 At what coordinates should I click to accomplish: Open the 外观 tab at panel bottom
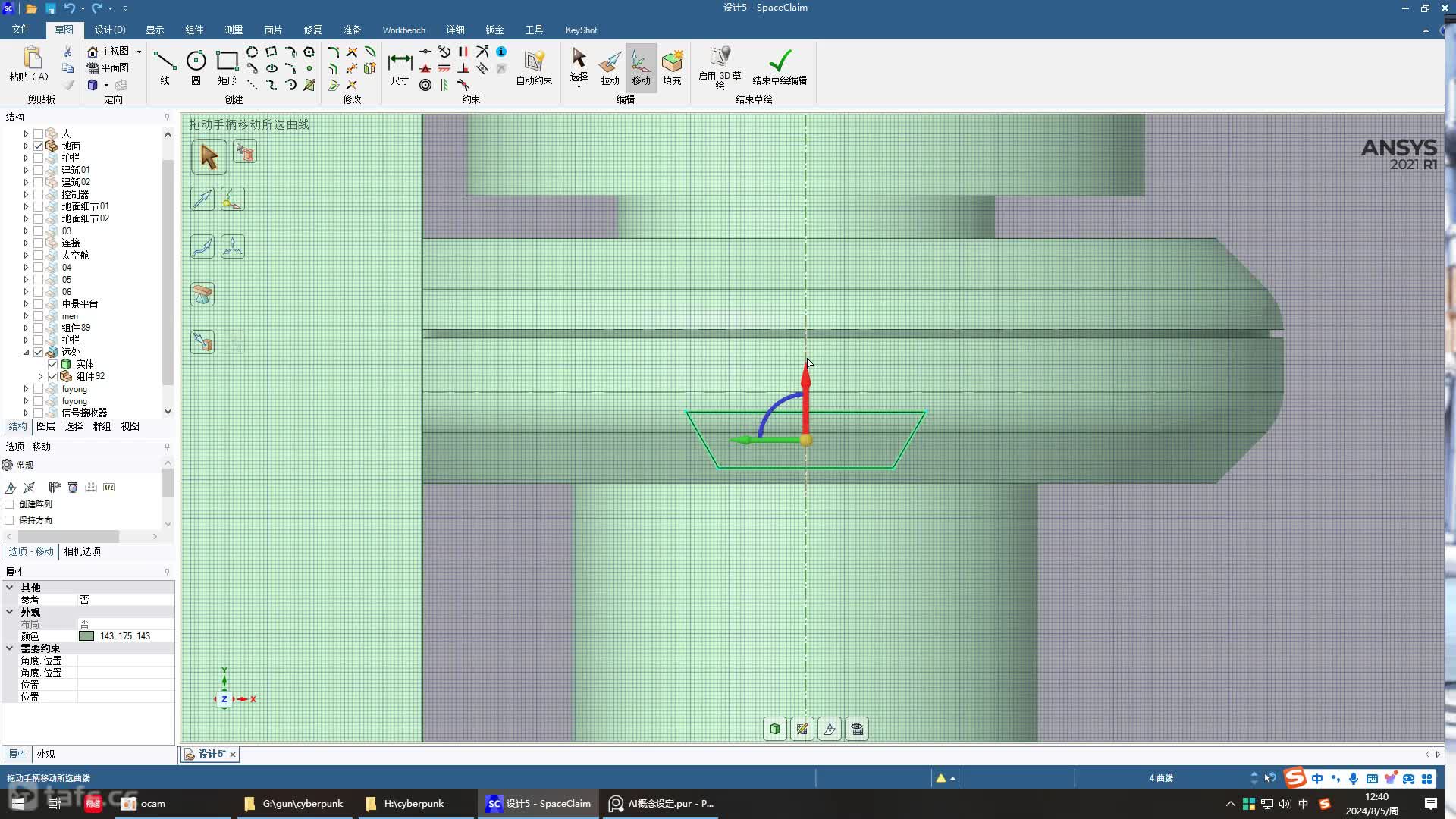pyautogui.click(x=45, y=754)
